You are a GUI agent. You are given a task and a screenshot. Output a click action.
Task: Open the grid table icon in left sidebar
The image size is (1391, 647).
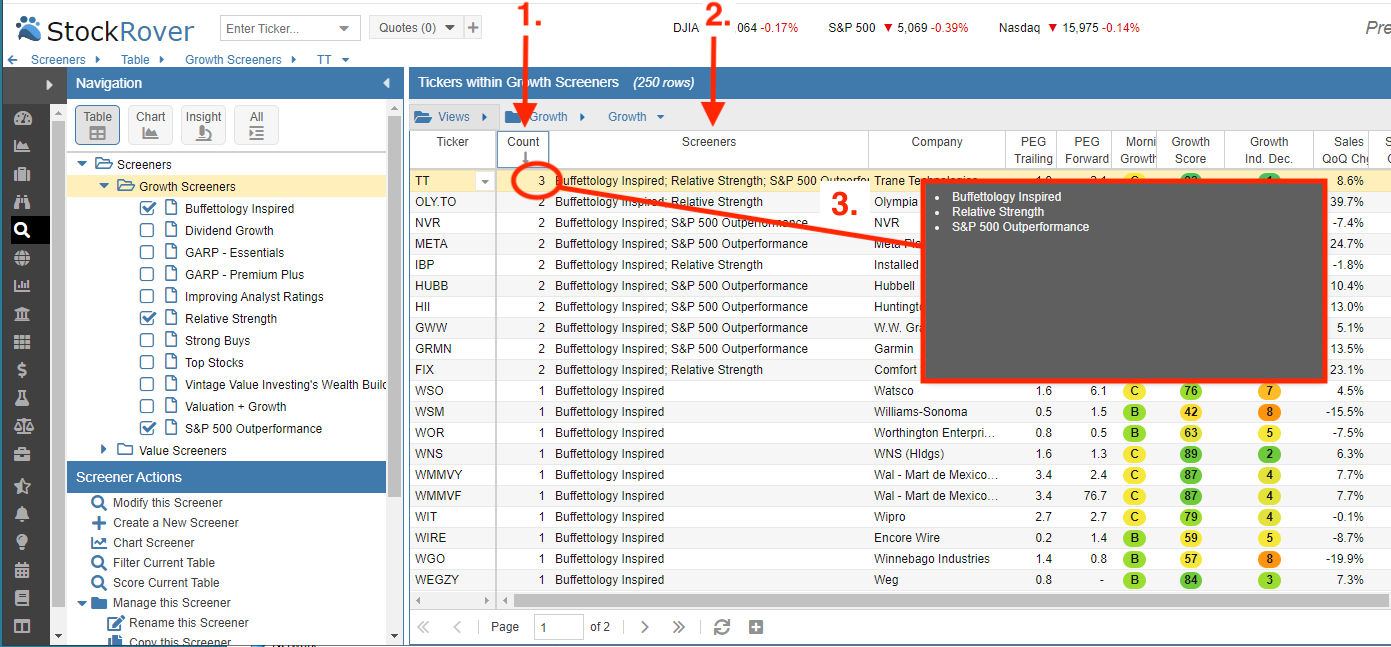(22, 342)
